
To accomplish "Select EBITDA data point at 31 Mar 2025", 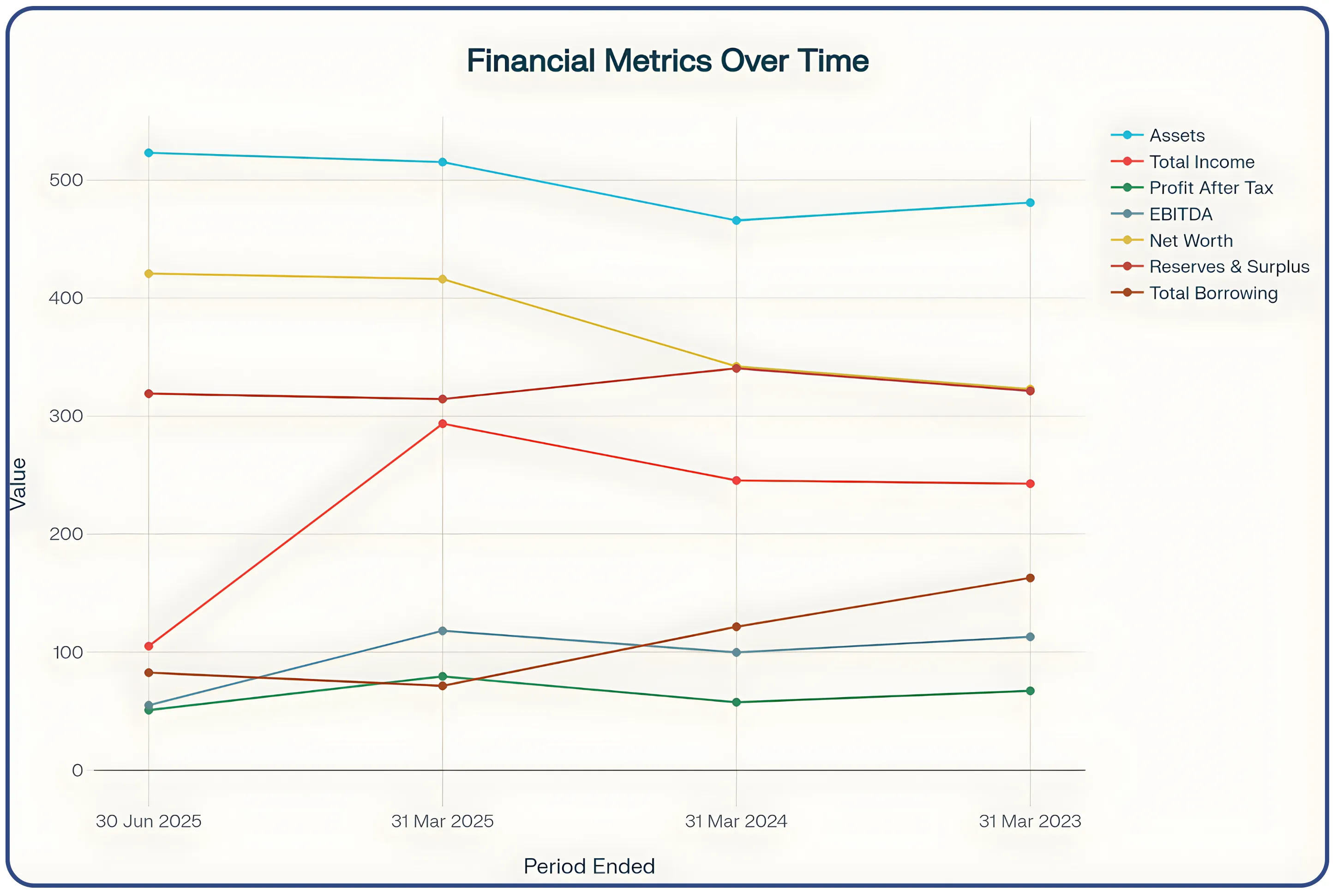I will click(443, 631).
